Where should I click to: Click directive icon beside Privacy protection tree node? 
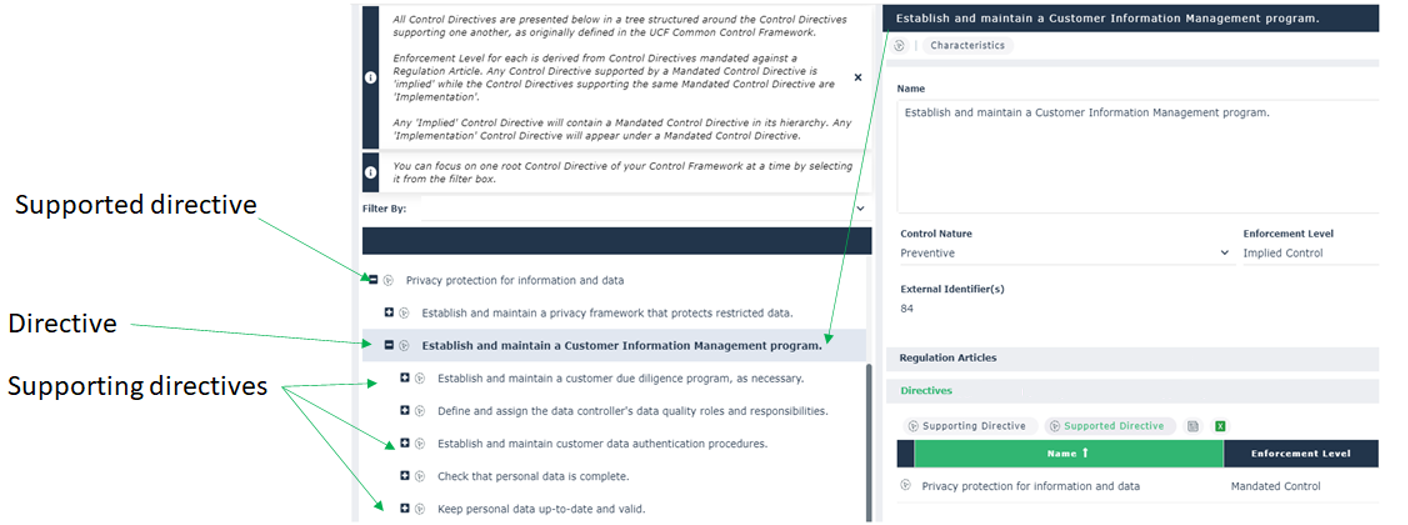(389, 281)
